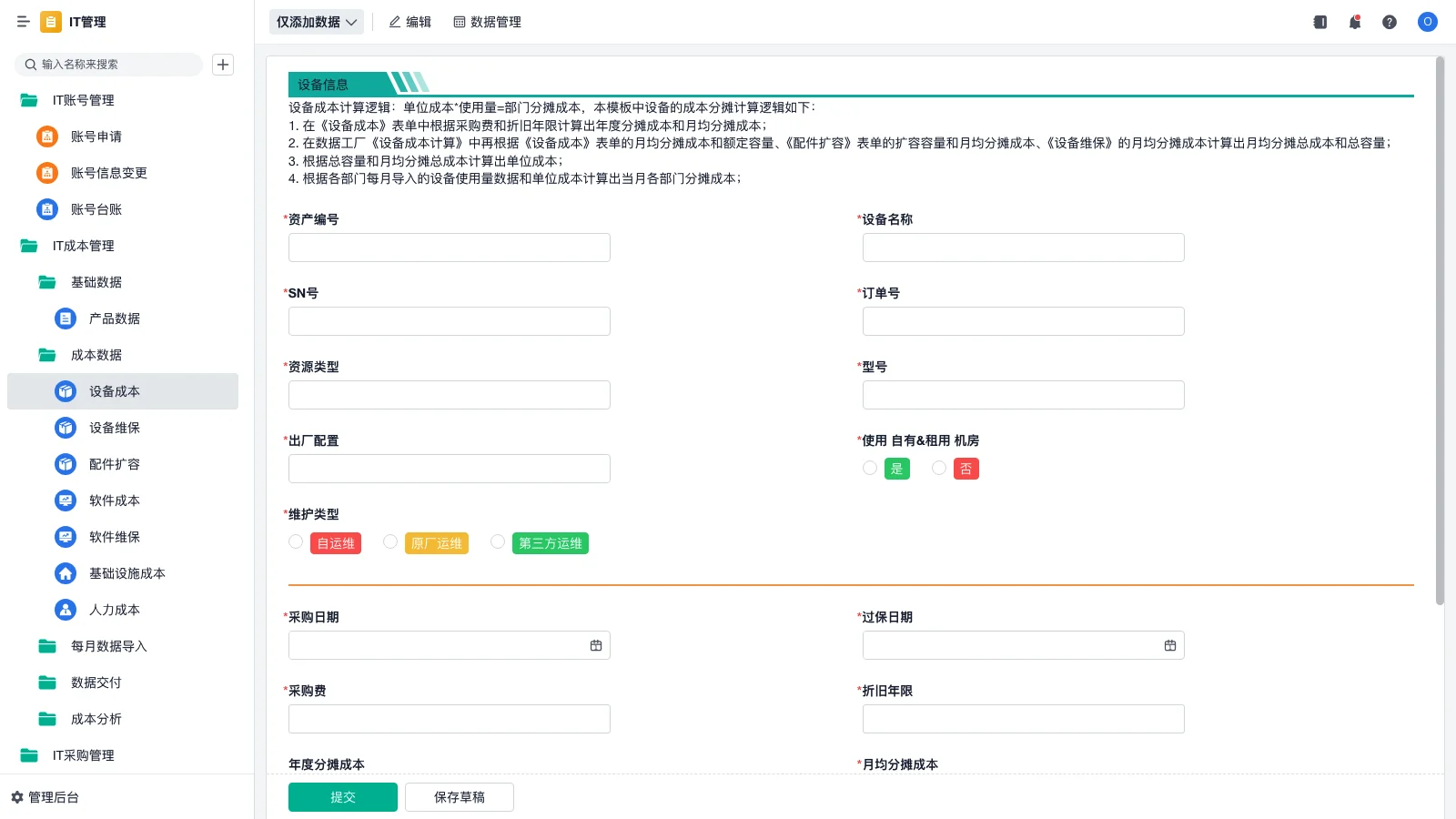
Task: Open the 配件扩容 cost page
Action: (115, 464)
